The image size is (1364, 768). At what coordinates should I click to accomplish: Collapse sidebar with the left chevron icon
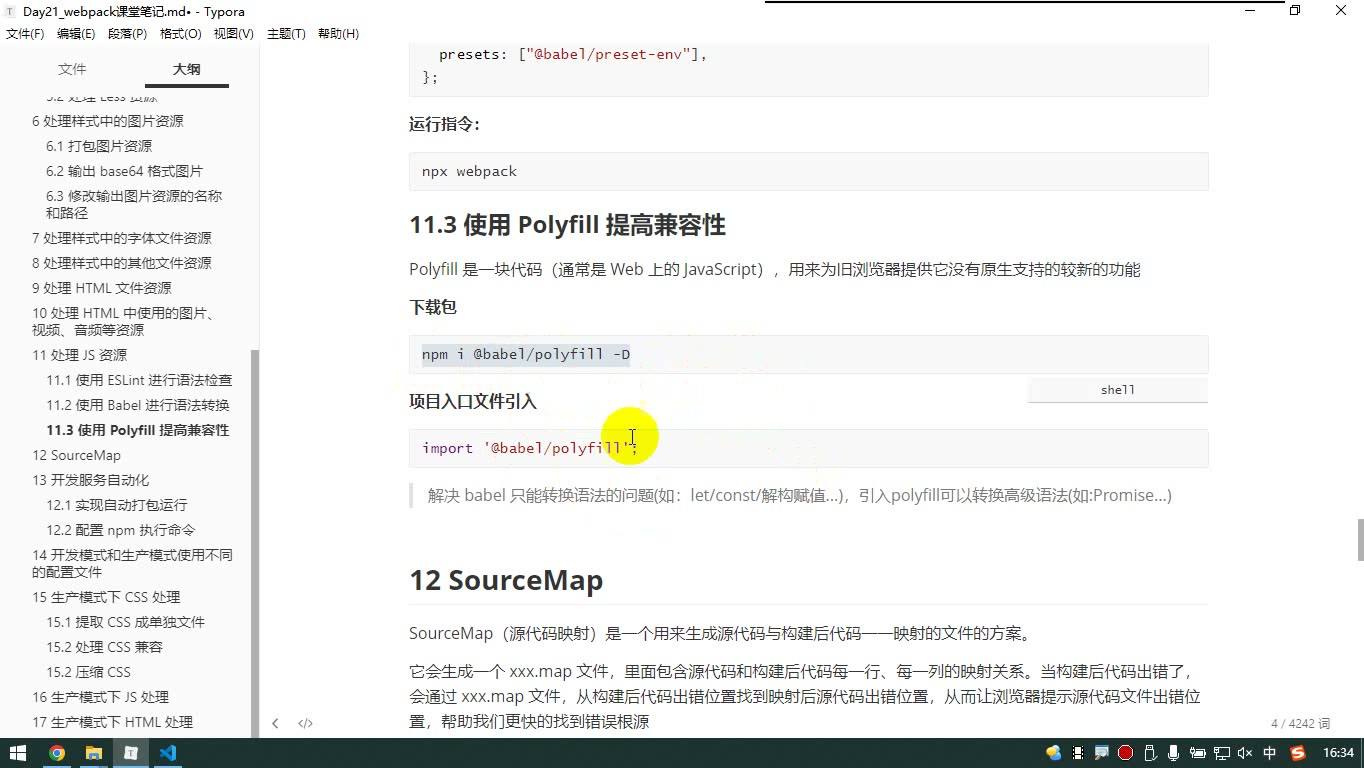(275, 723)
